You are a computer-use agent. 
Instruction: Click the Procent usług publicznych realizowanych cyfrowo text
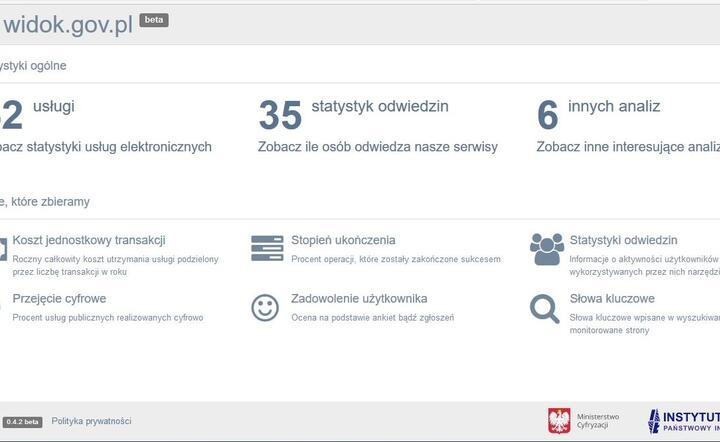pos(107,318)
